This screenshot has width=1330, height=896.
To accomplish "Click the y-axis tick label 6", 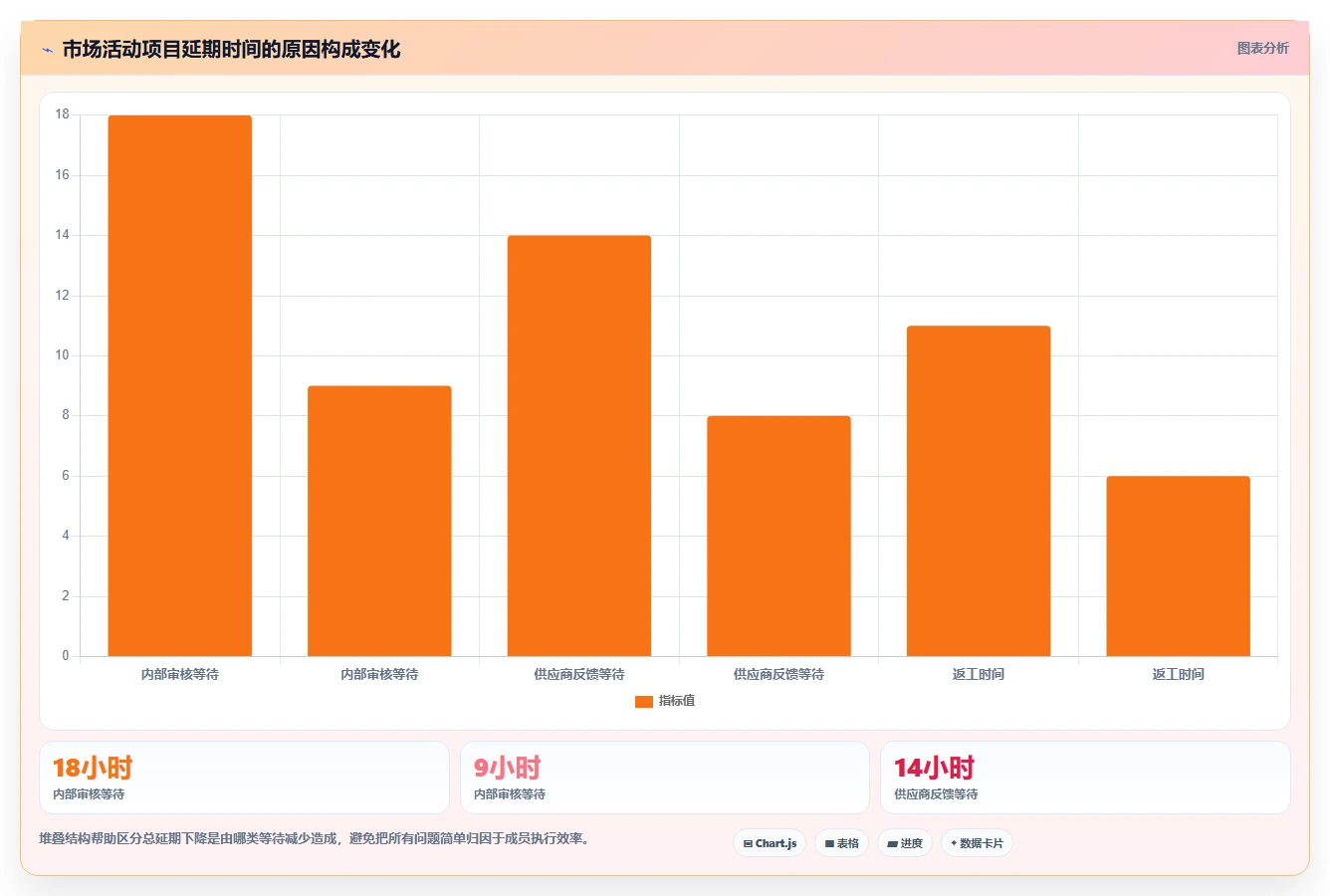I will 66,476.
